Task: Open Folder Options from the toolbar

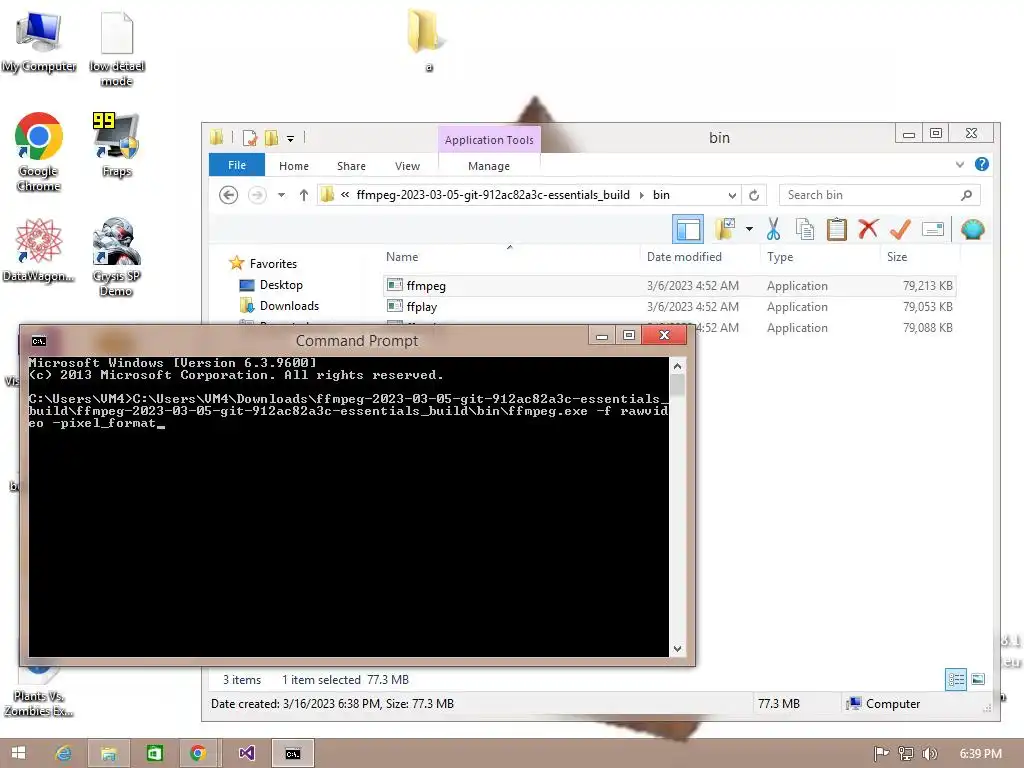Action: (x=725, y=229)
